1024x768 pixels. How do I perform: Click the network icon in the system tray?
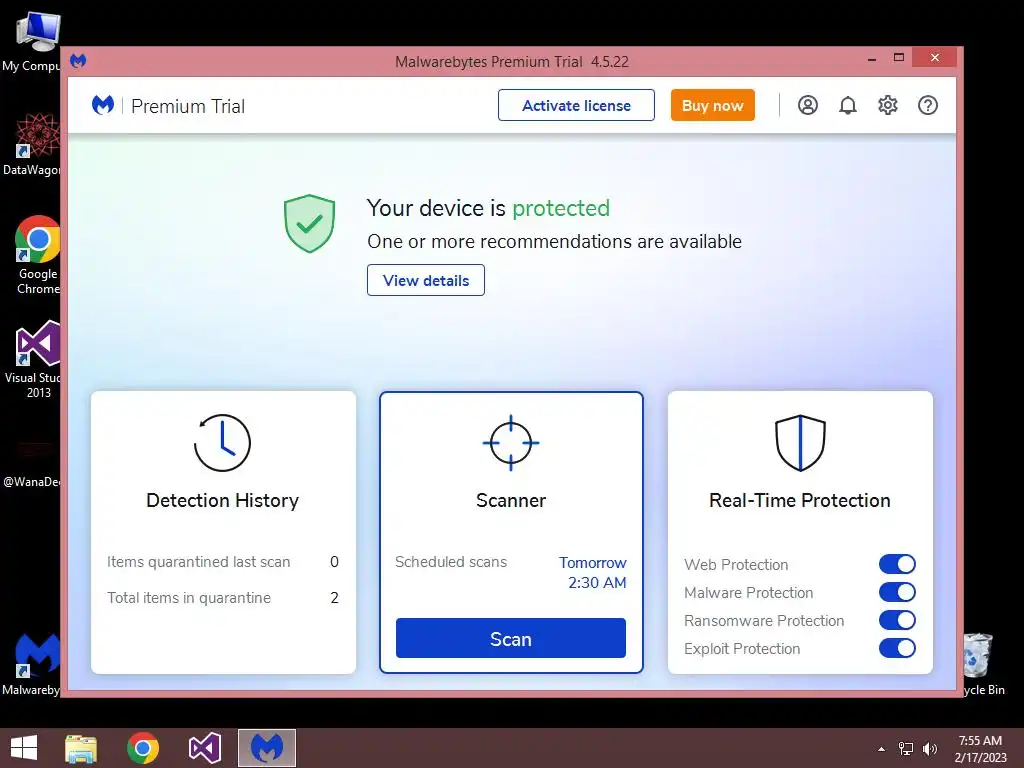click(906, 749)
